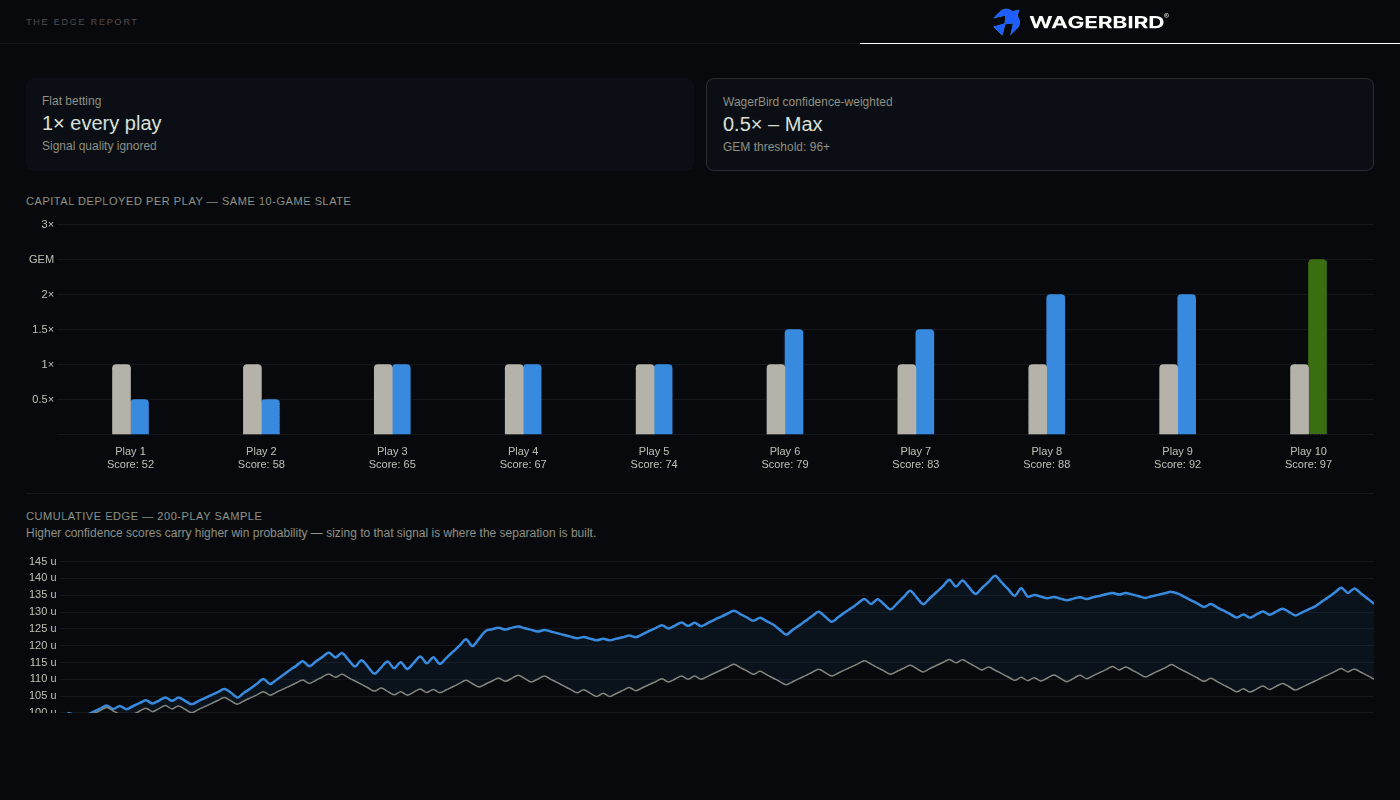Select the WagerBird confidence-weighted card
The width and height of the screenshot is (1400, 800).
click(1040, 125)
